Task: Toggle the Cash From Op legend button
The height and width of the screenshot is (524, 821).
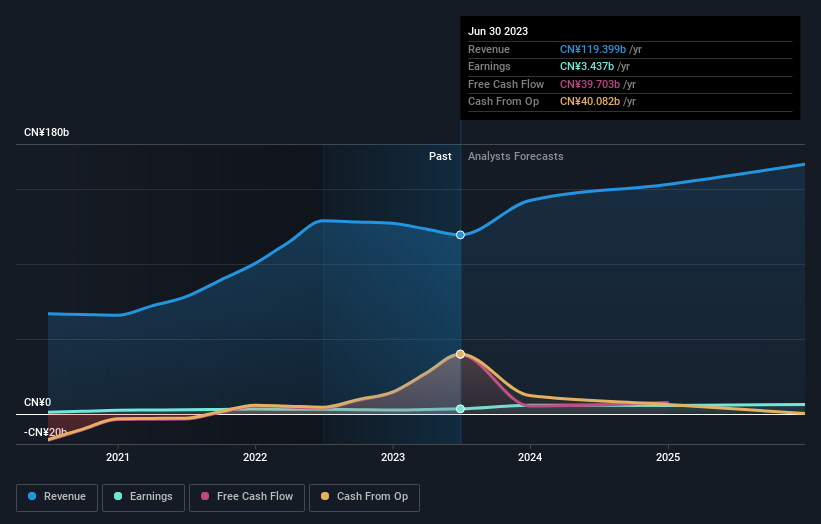Action: pos(364,497)
